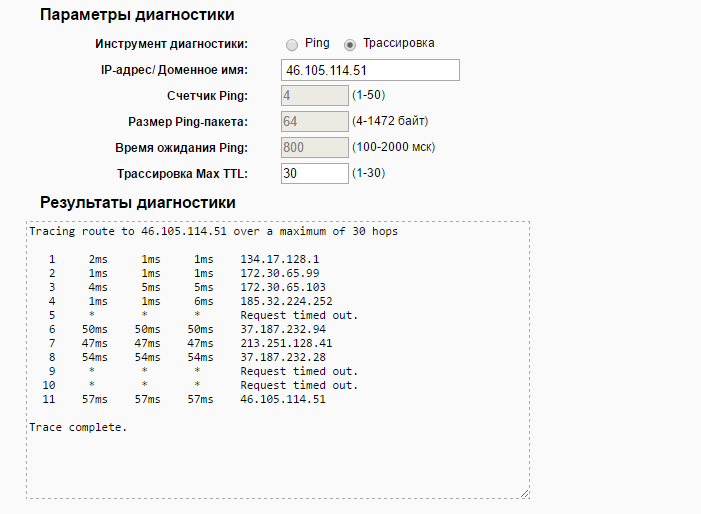This screenshot has width=701, height=514.
Task: Click the 'Trace complete.' text
Action: pos(78,427)
